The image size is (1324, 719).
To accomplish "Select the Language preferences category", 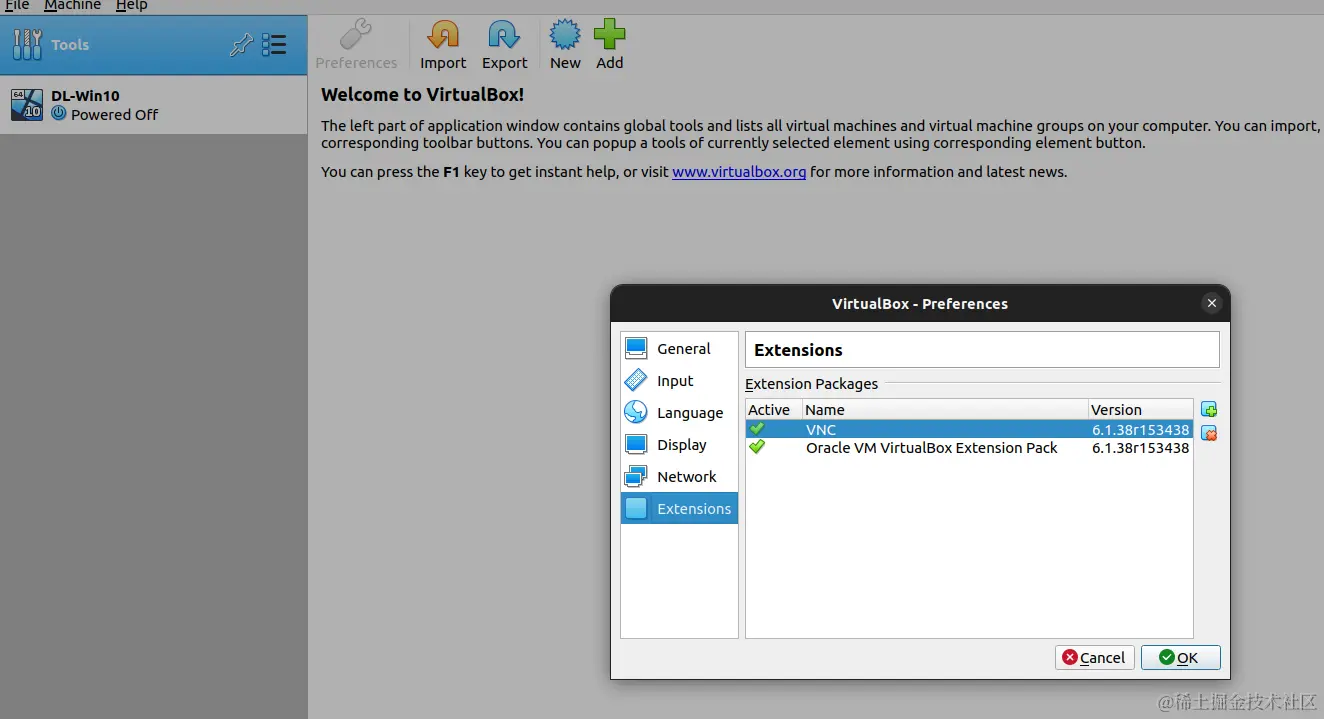I will point(679,412).
